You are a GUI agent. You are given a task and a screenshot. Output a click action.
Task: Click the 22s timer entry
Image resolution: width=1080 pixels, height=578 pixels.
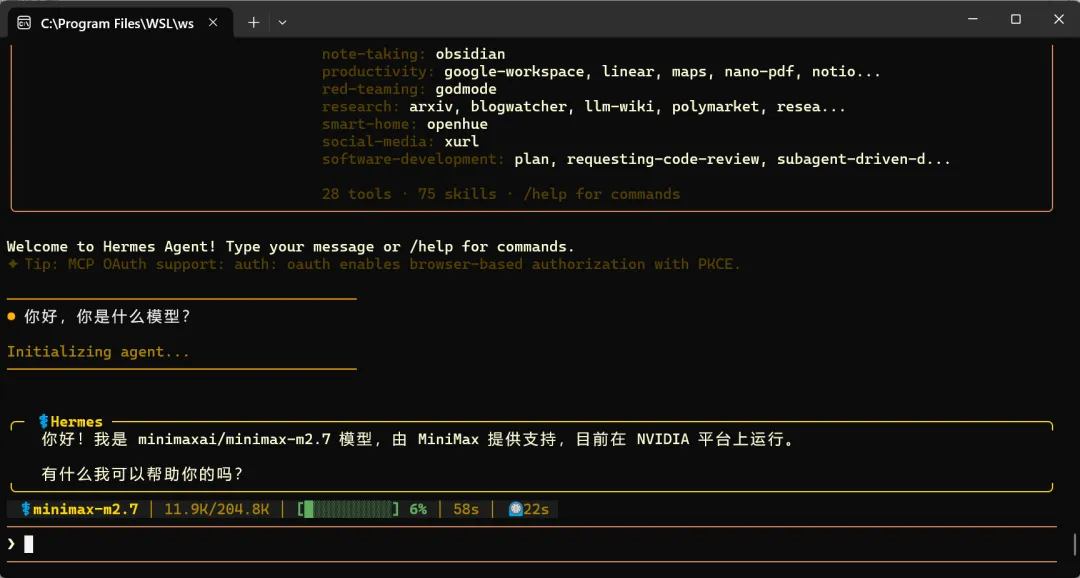[536, 510]
